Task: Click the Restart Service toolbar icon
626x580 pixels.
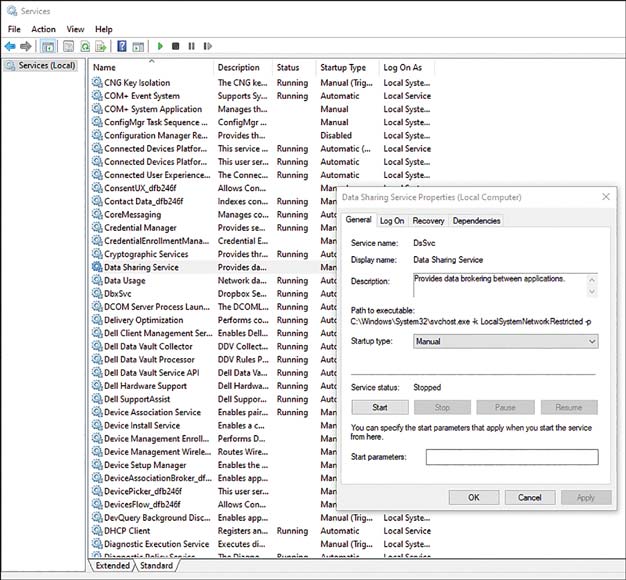Action: point(207,46)
